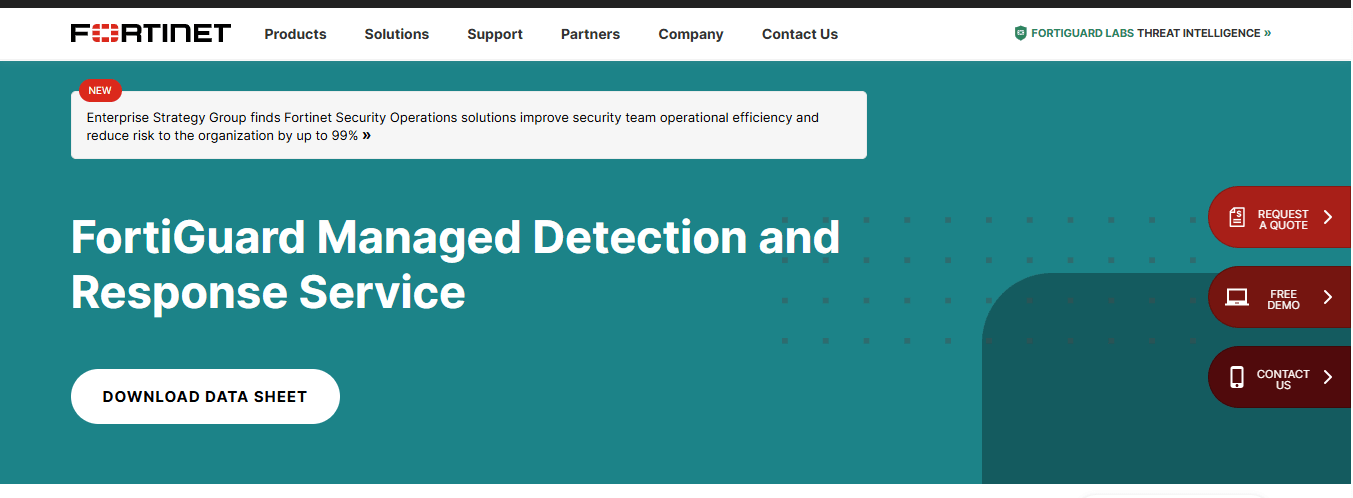Click the double arrow after 99%

click(x=367, y=136)
